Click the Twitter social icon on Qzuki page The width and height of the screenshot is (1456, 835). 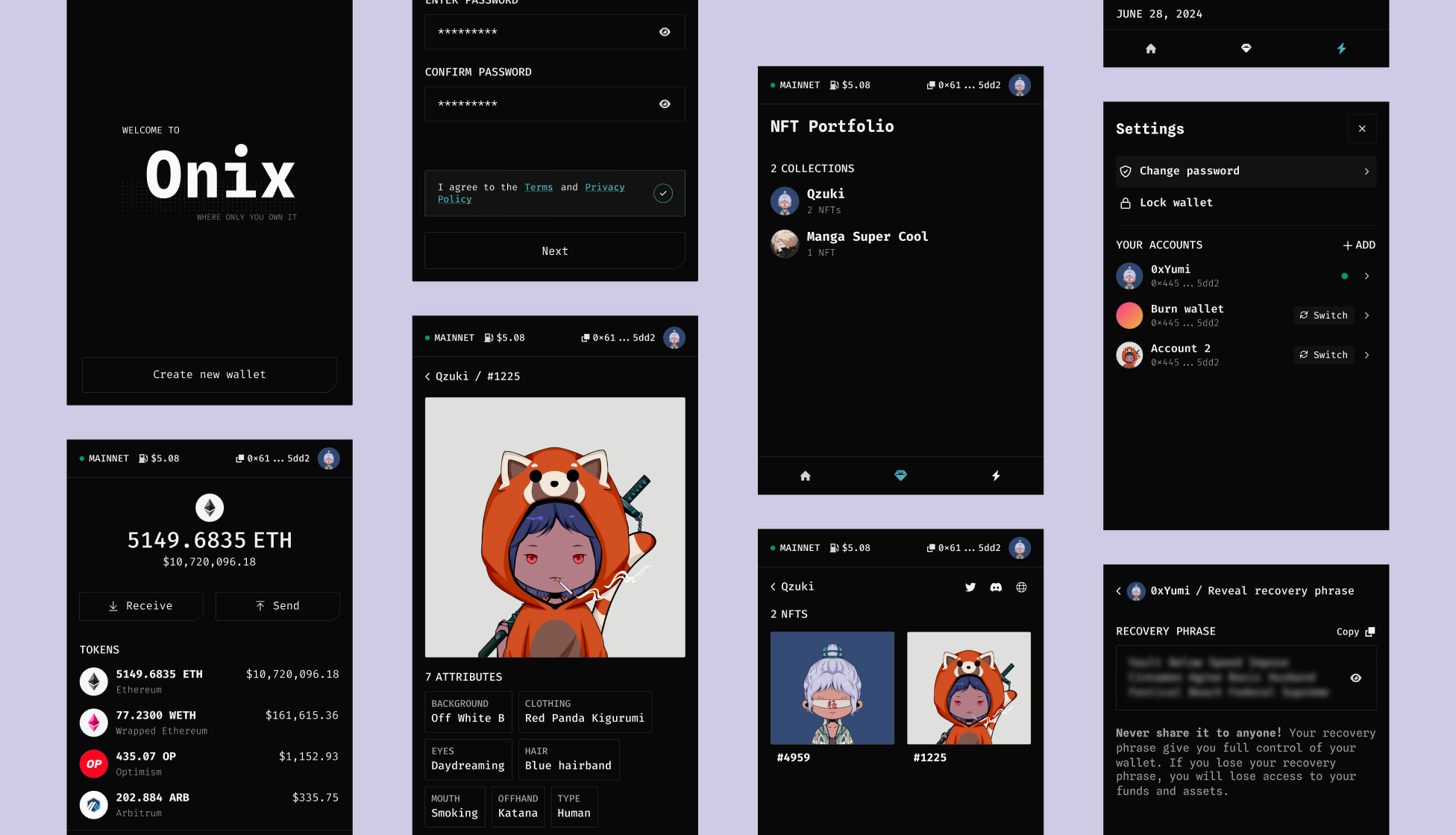pyautogui.click(x=969, y=587)
